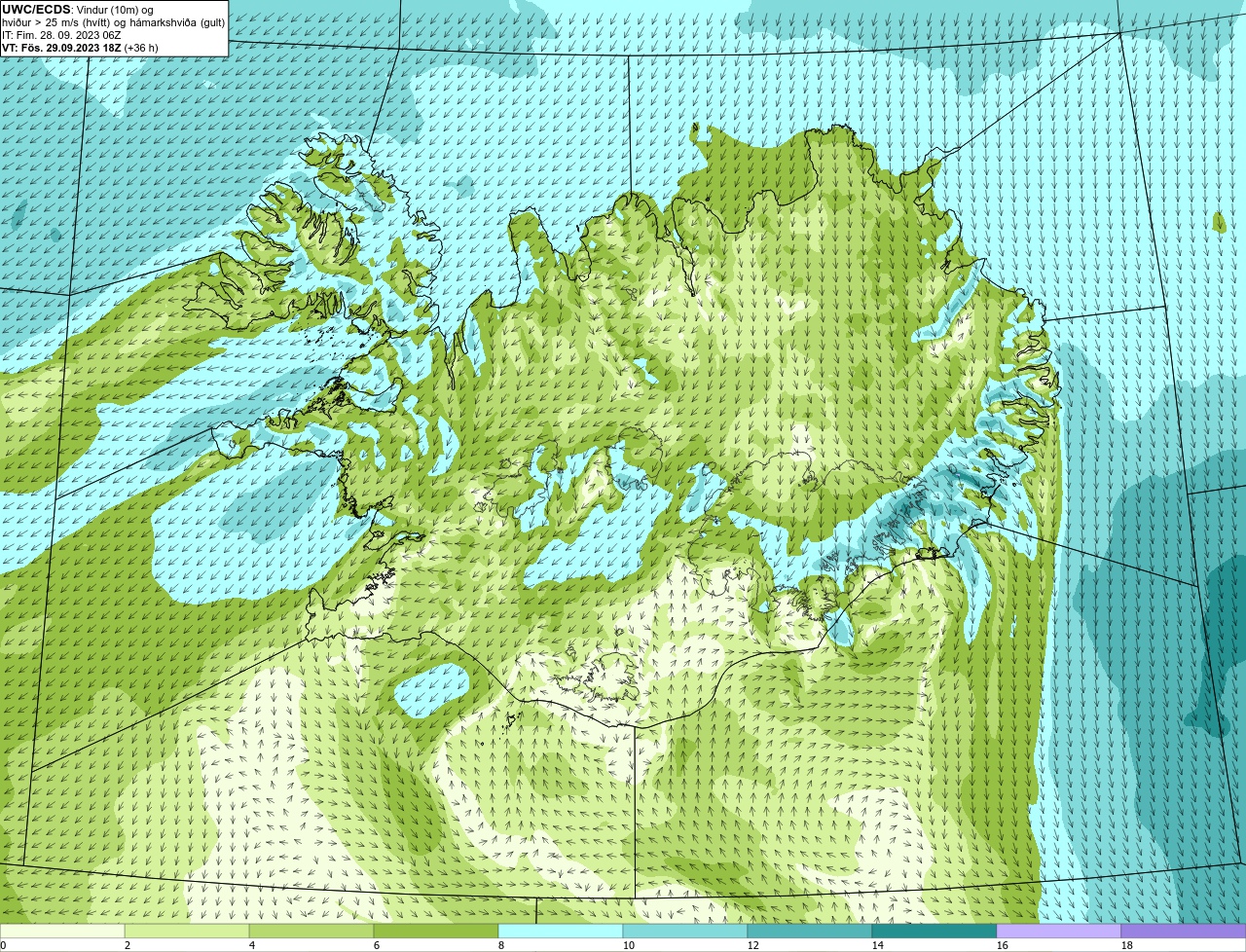Click the 14–16 m/s dark teal legend swatch
This screenshot has height=952, width=1246.
934,931
